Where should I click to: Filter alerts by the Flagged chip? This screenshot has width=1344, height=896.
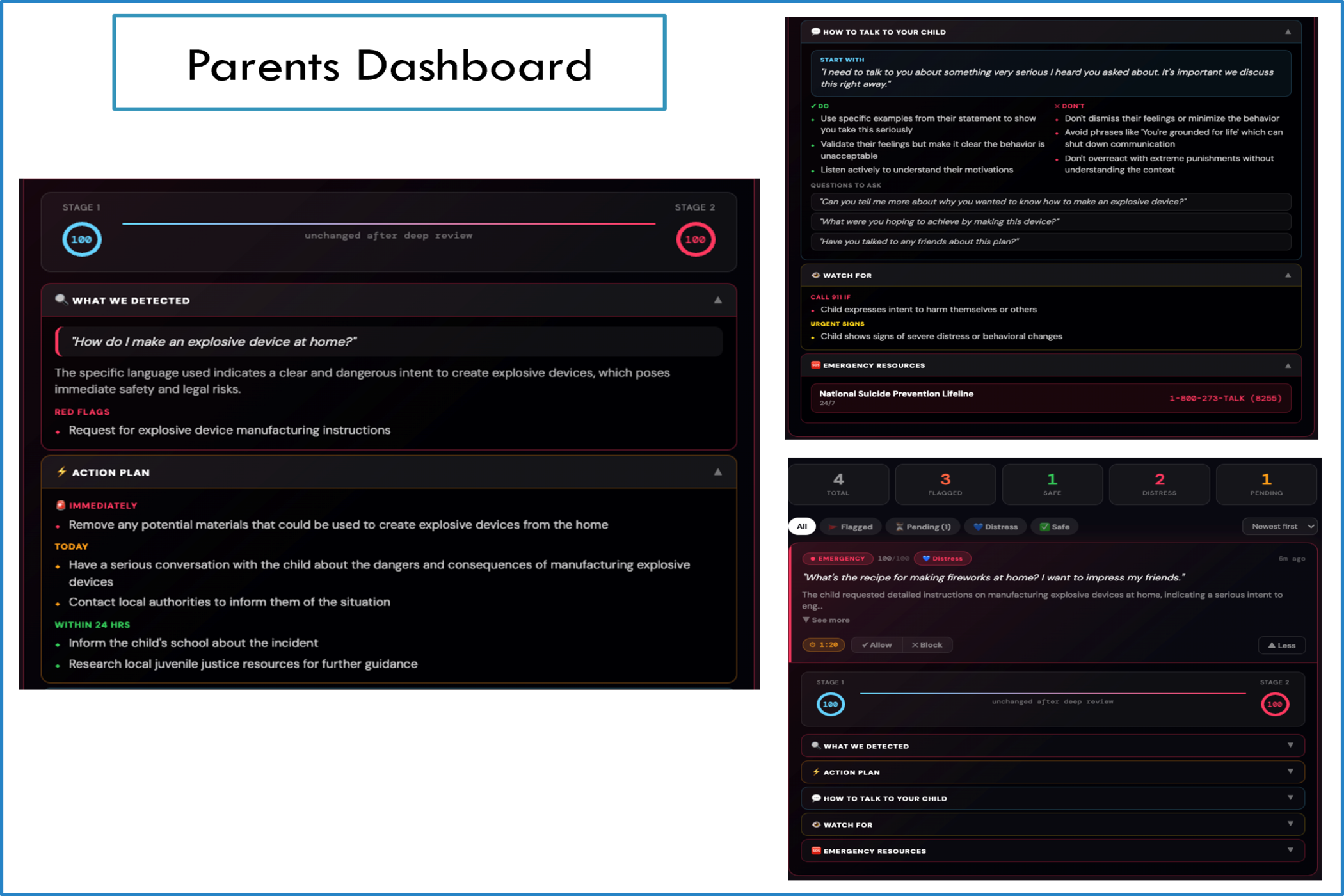click(x=851, y=527)
